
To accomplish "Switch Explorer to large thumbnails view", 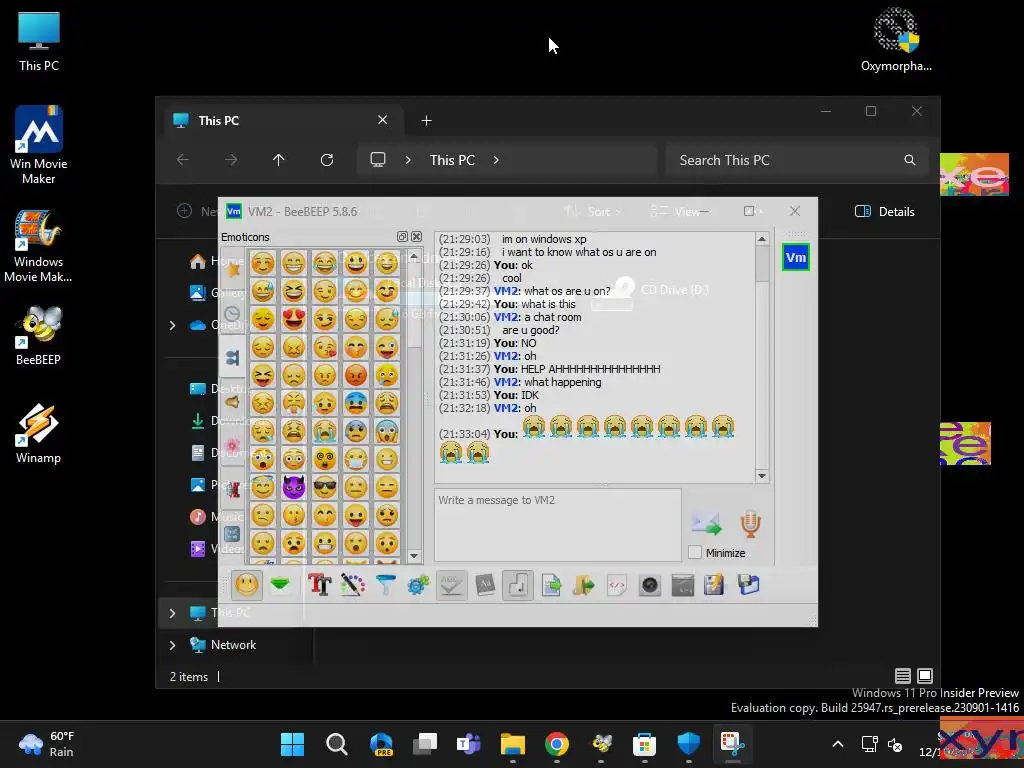I will tap(925, 676).
